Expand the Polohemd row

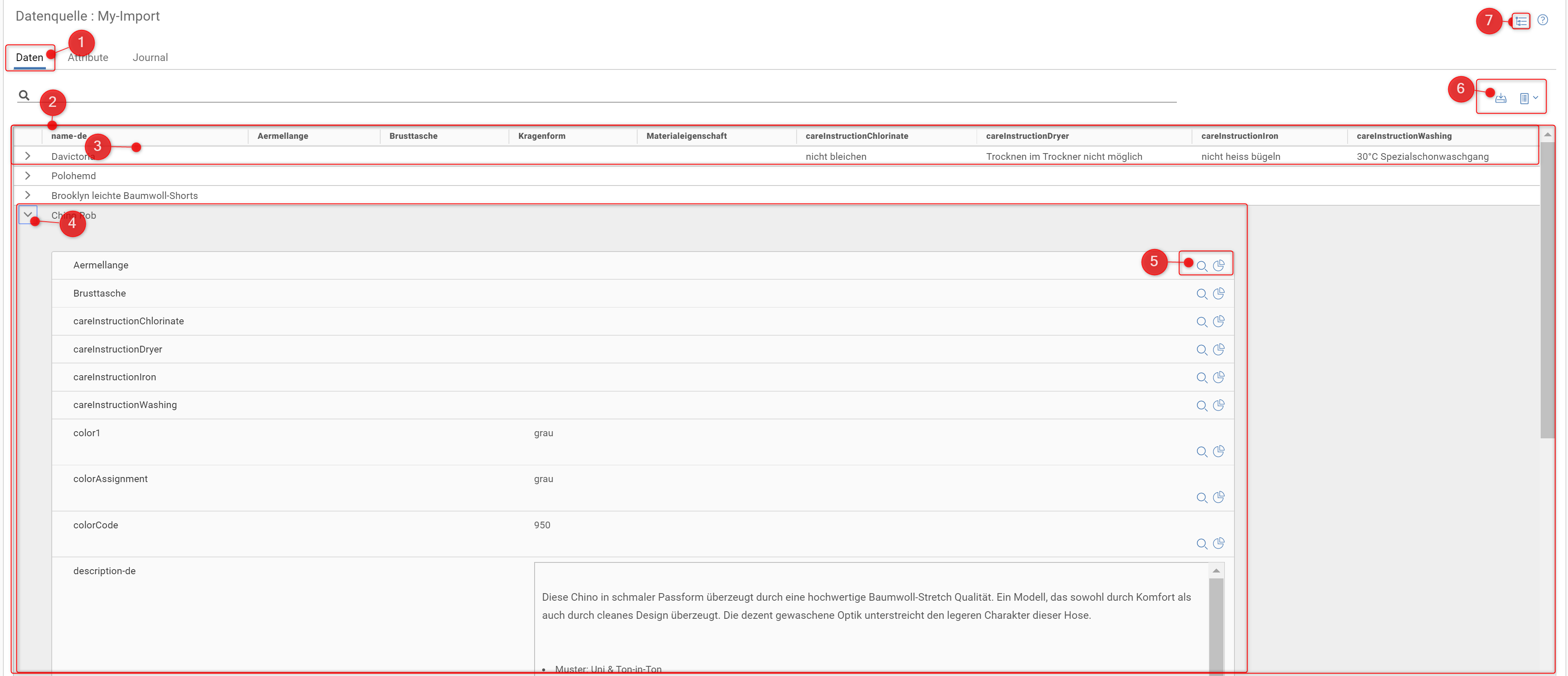[x=27, y=176]
